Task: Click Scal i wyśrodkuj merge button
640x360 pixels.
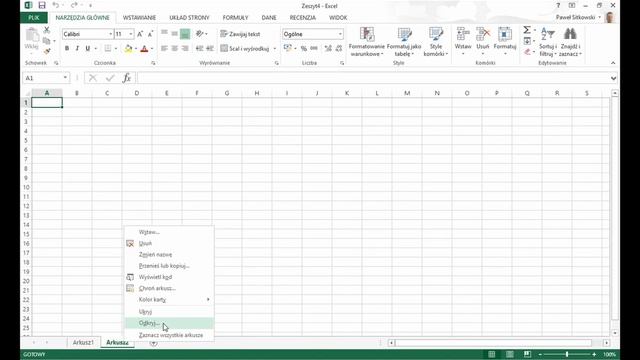Action: click(x=245, y=49)
